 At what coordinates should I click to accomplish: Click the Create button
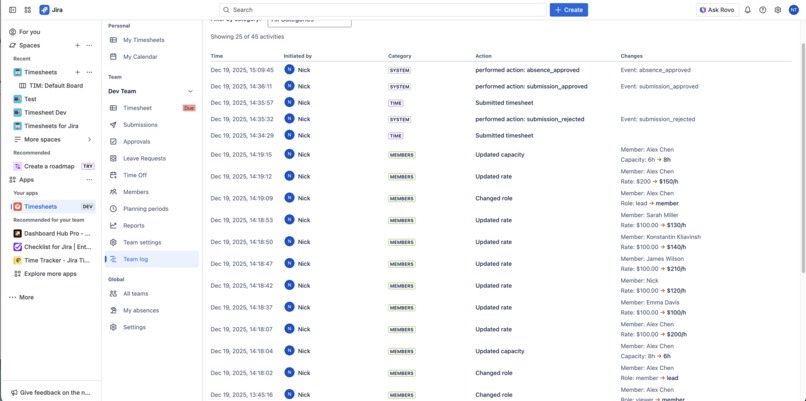pyautogui.click(x=569, y=10)
